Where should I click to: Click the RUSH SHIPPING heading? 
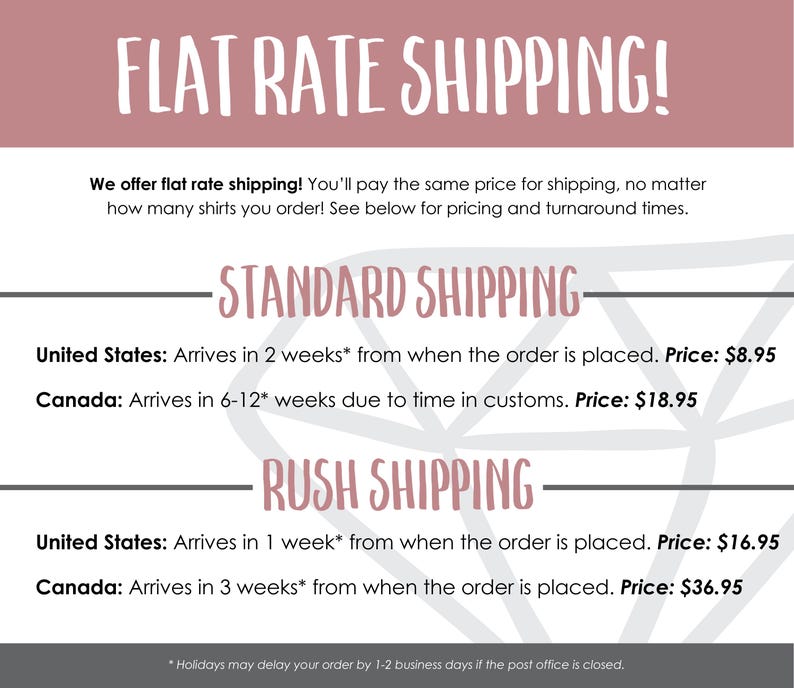(398, 485)
